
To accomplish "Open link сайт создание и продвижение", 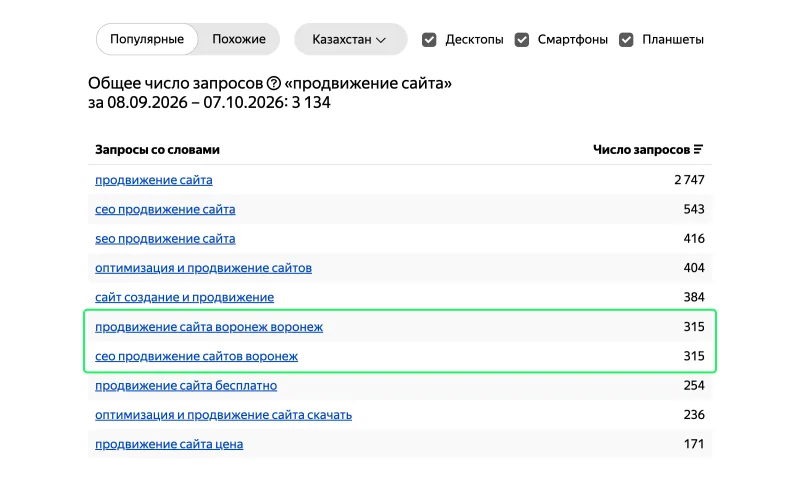I will coord(184,297).
